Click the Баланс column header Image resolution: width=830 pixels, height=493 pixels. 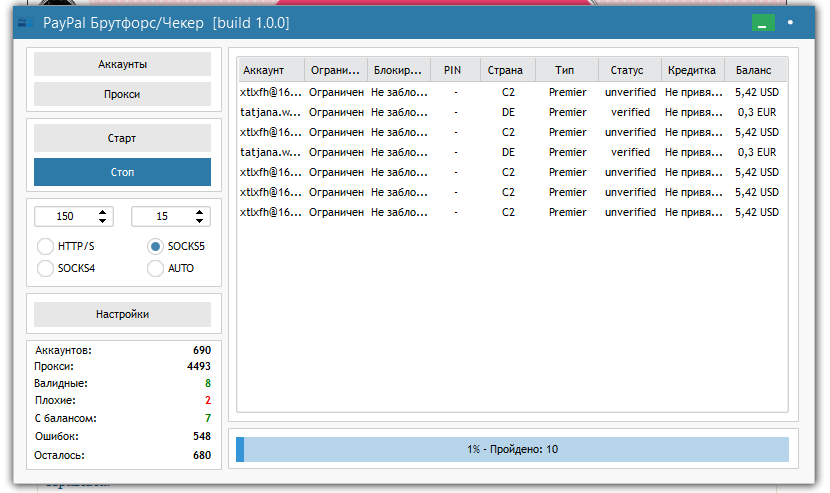756,70
